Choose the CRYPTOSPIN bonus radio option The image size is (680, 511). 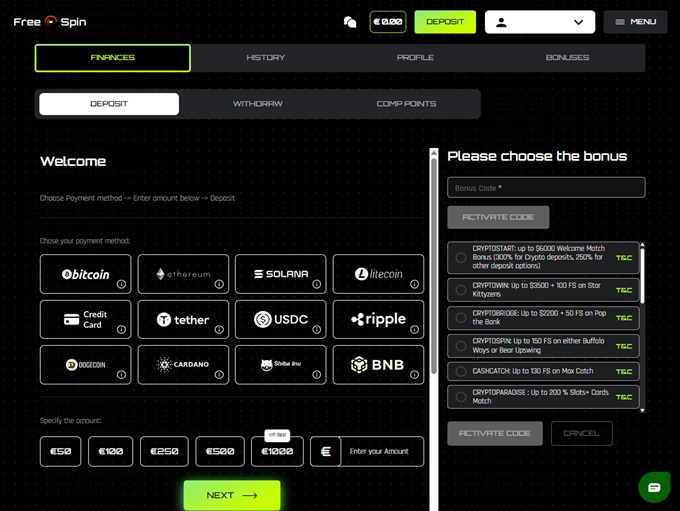click(461, 346)
